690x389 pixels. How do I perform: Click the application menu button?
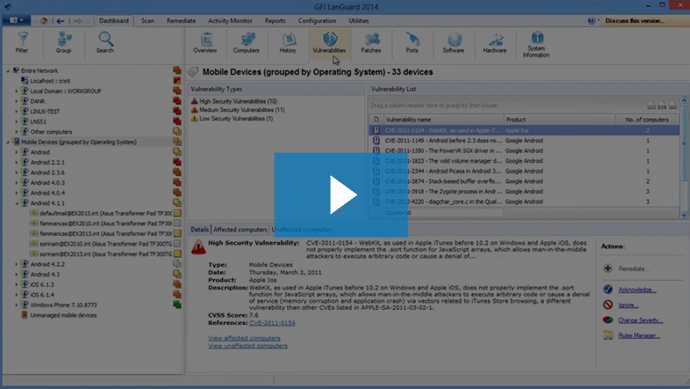[16, 20]
